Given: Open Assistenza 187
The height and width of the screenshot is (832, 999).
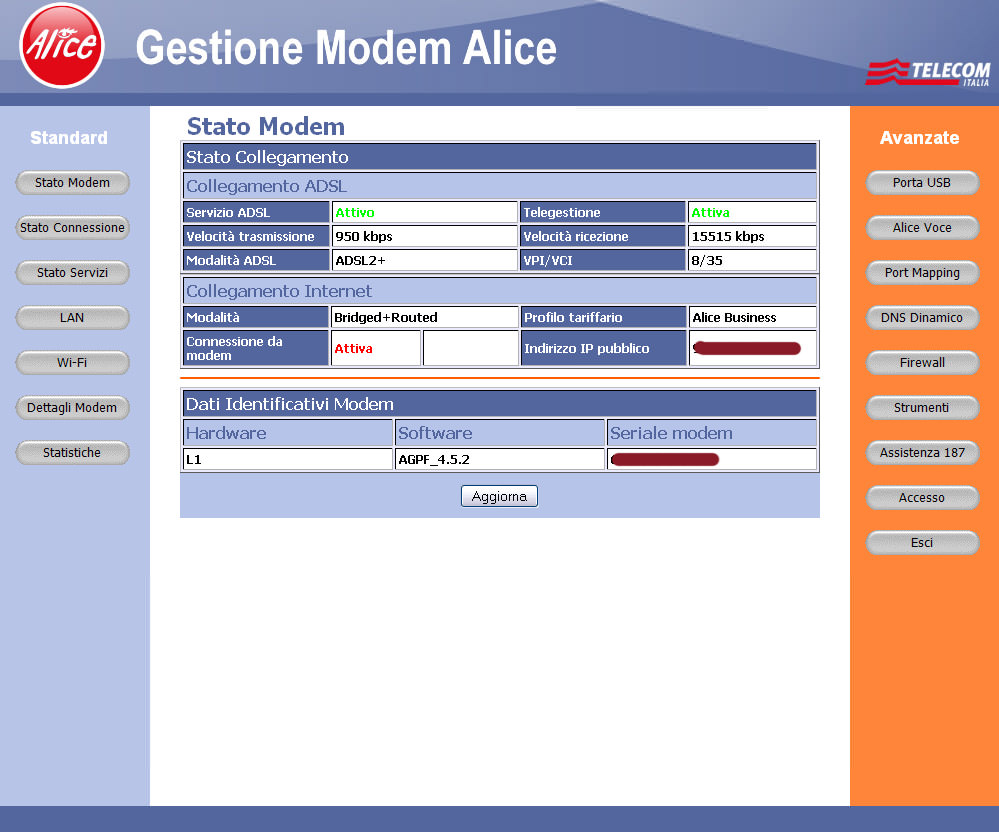Looking at the screenshot, I should pos(922,453).
